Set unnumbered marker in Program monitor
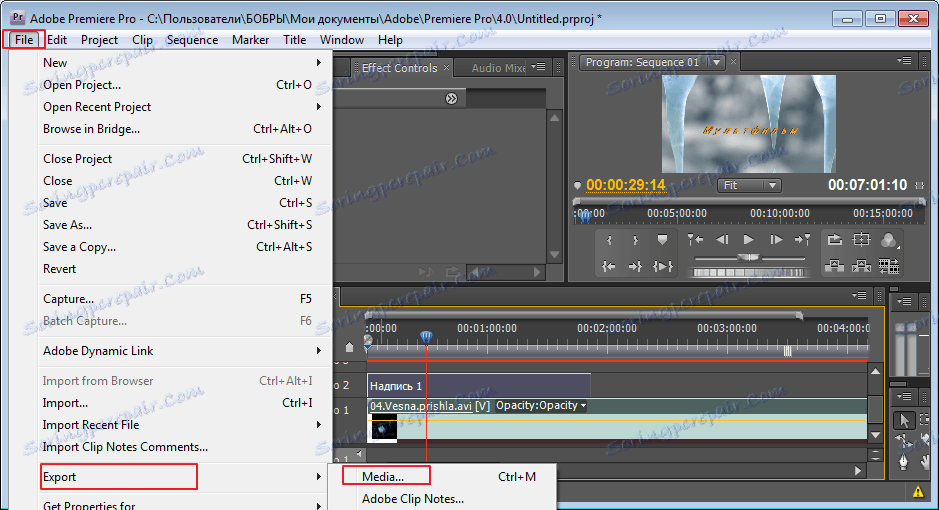The width and height of the screenshot is (939, 510). [x=662, y=240]
